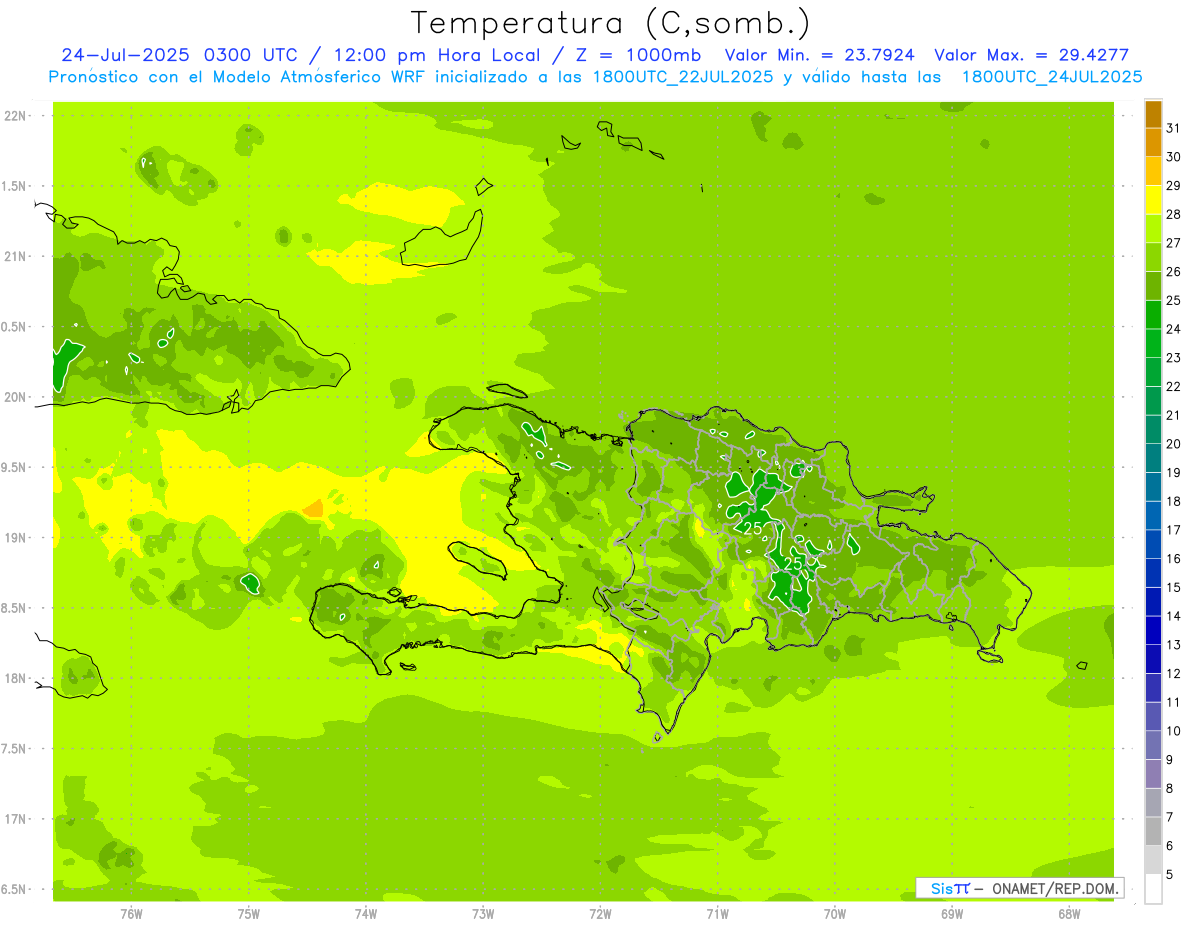Click the "21N" latitude label

click(x=16, y=256)
